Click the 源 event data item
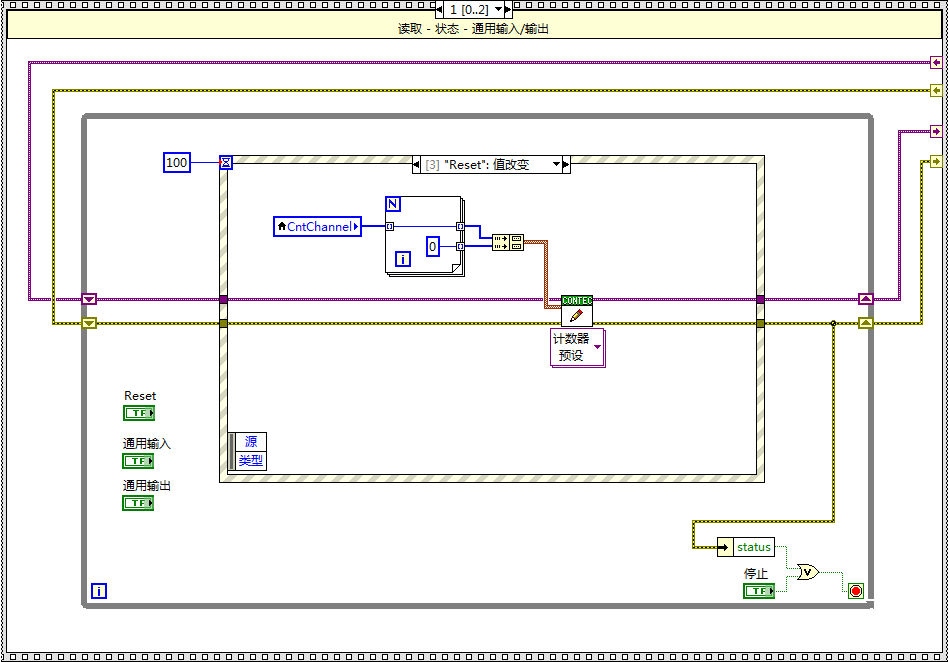The height and width of the screenshot is (662, 948). coord(250,442)
